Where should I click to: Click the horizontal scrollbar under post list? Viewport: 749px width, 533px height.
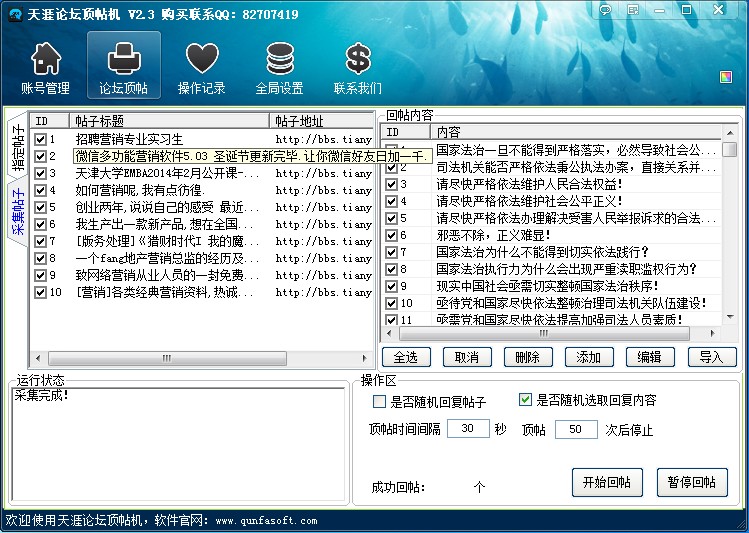pos(200,358)
